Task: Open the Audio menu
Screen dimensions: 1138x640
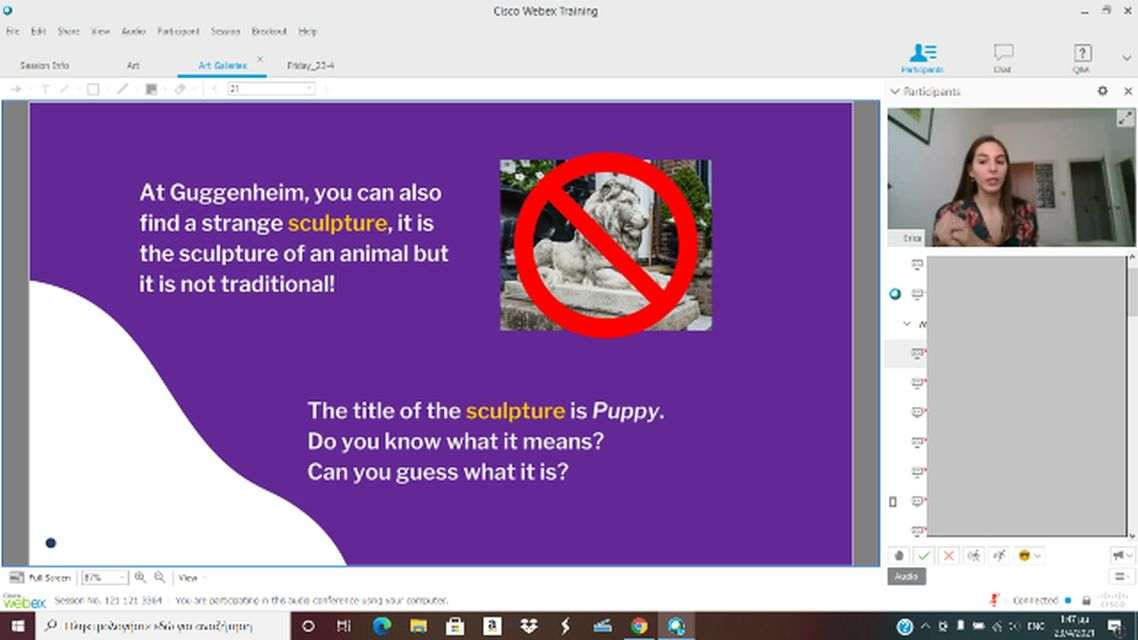Action: click(x=133, y=31)
